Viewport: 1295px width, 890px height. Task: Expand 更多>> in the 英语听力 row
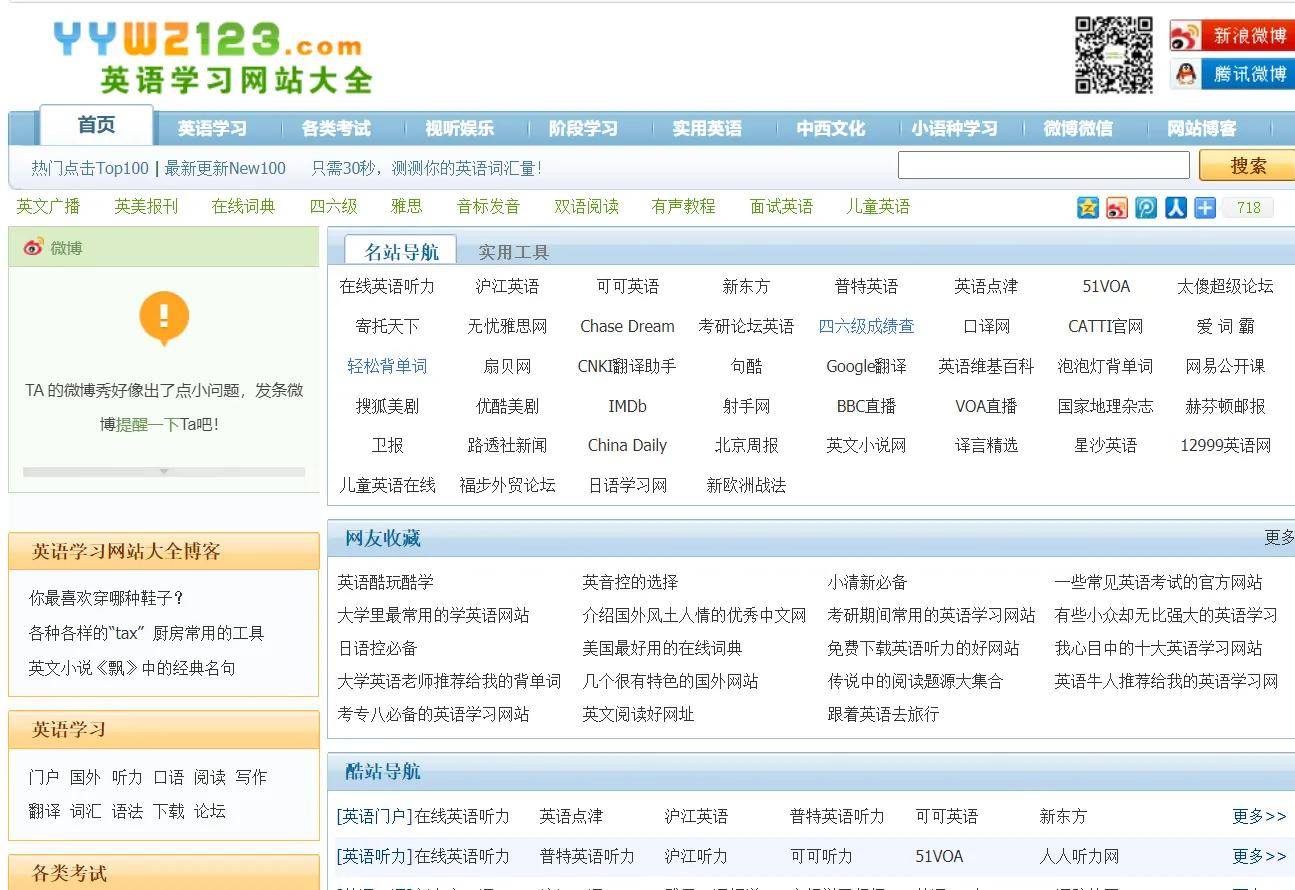tap(1259, 856)
